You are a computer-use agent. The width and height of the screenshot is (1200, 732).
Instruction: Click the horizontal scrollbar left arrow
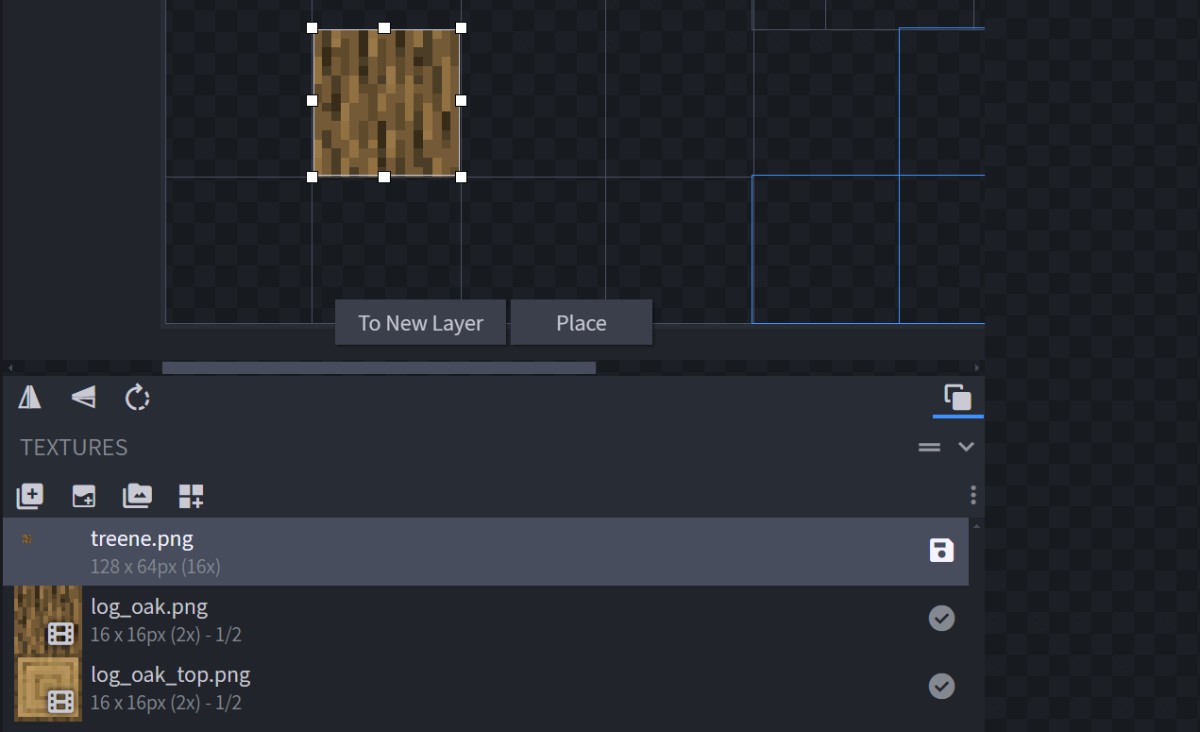[x=11, y=368]
